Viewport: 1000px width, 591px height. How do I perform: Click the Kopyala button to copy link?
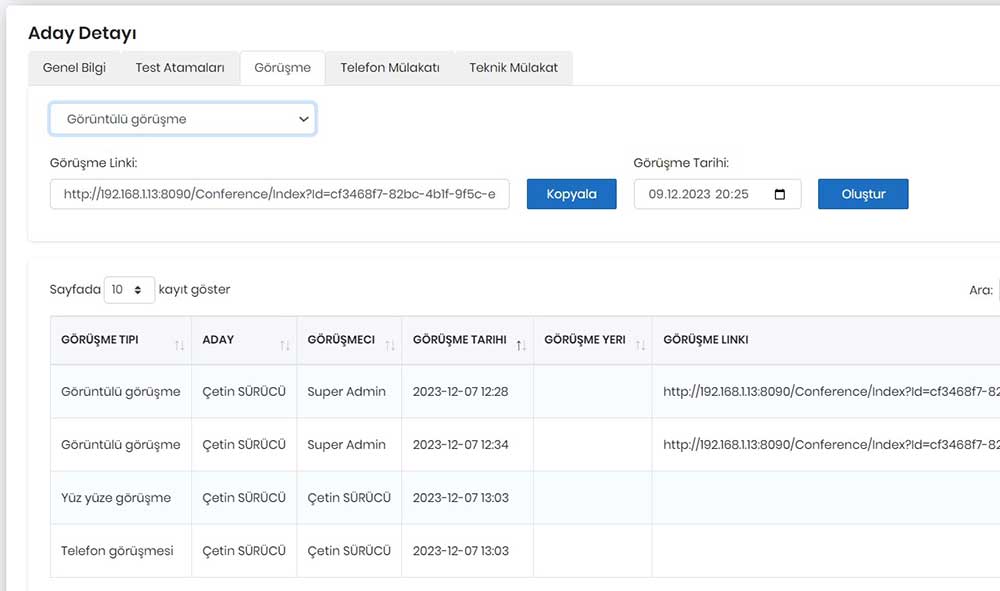tap(571, 194)
